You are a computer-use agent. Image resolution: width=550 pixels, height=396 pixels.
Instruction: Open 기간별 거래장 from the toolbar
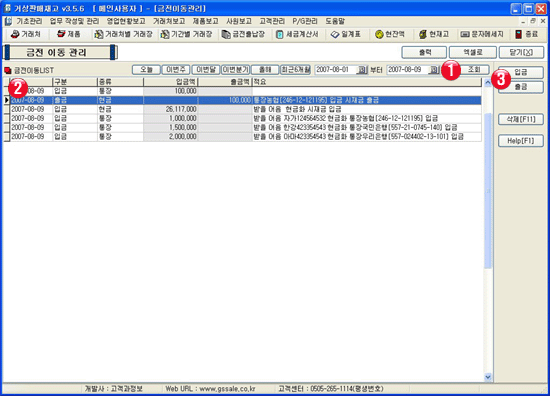click(186, 34)
